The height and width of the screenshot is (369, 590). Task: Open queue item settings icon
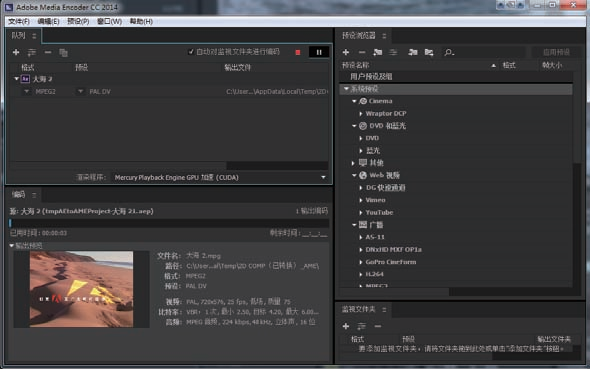(32, 52)
